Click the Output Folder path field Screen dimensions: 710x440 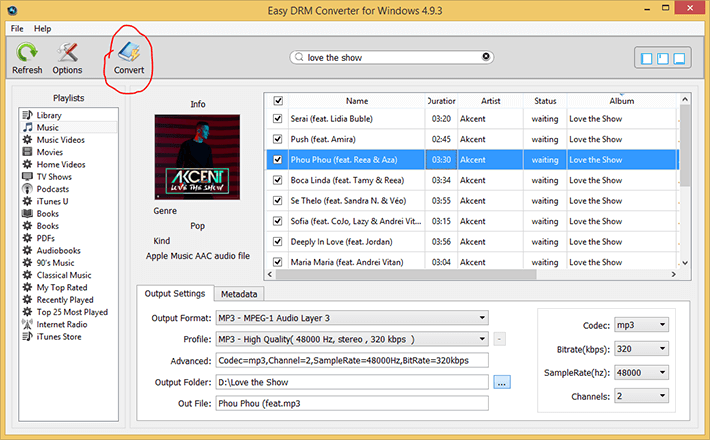(x=352, y=382)
